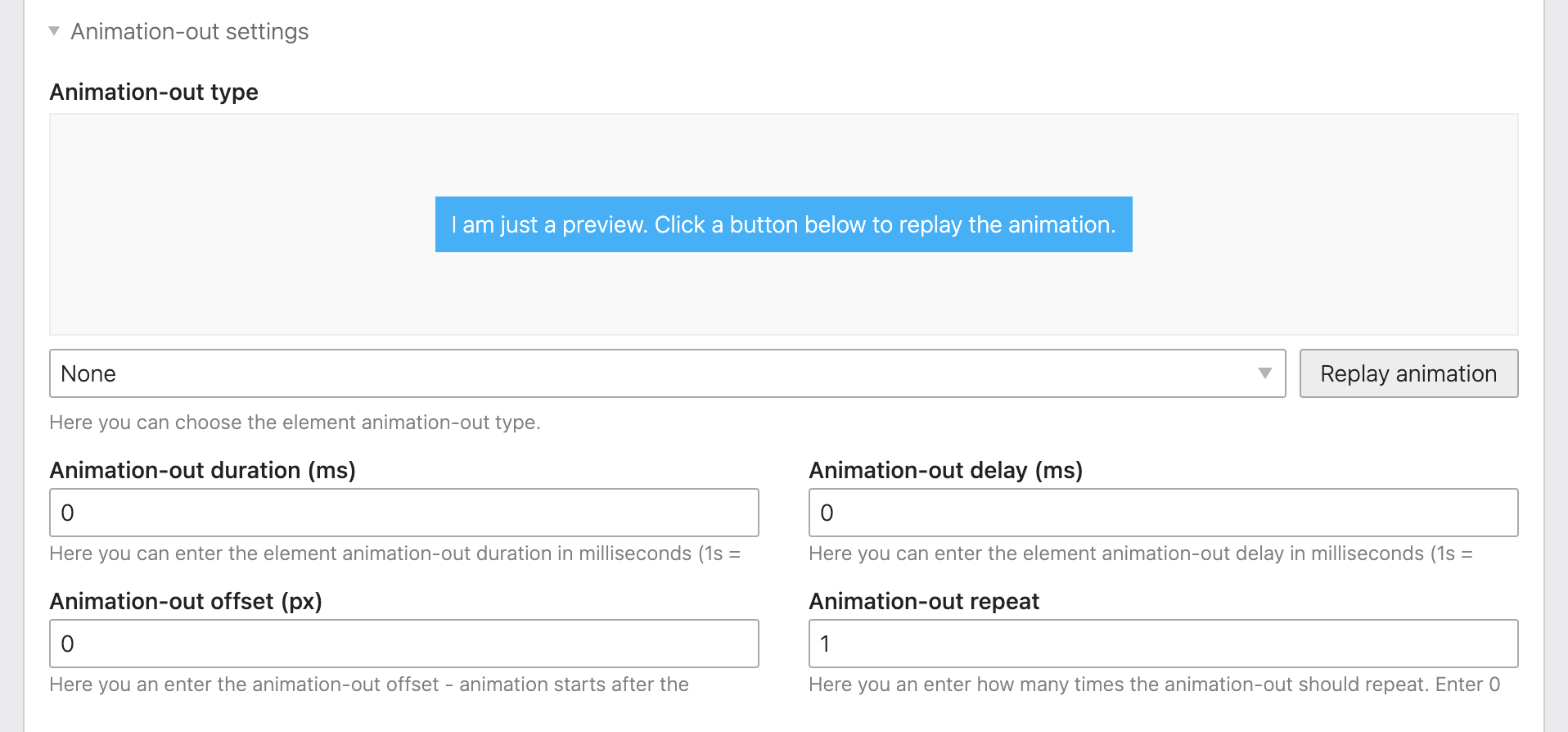This screenshot has height=732, width=1568.
Task: Click the preview text about replaying animation
Action: tap(783, 224)
